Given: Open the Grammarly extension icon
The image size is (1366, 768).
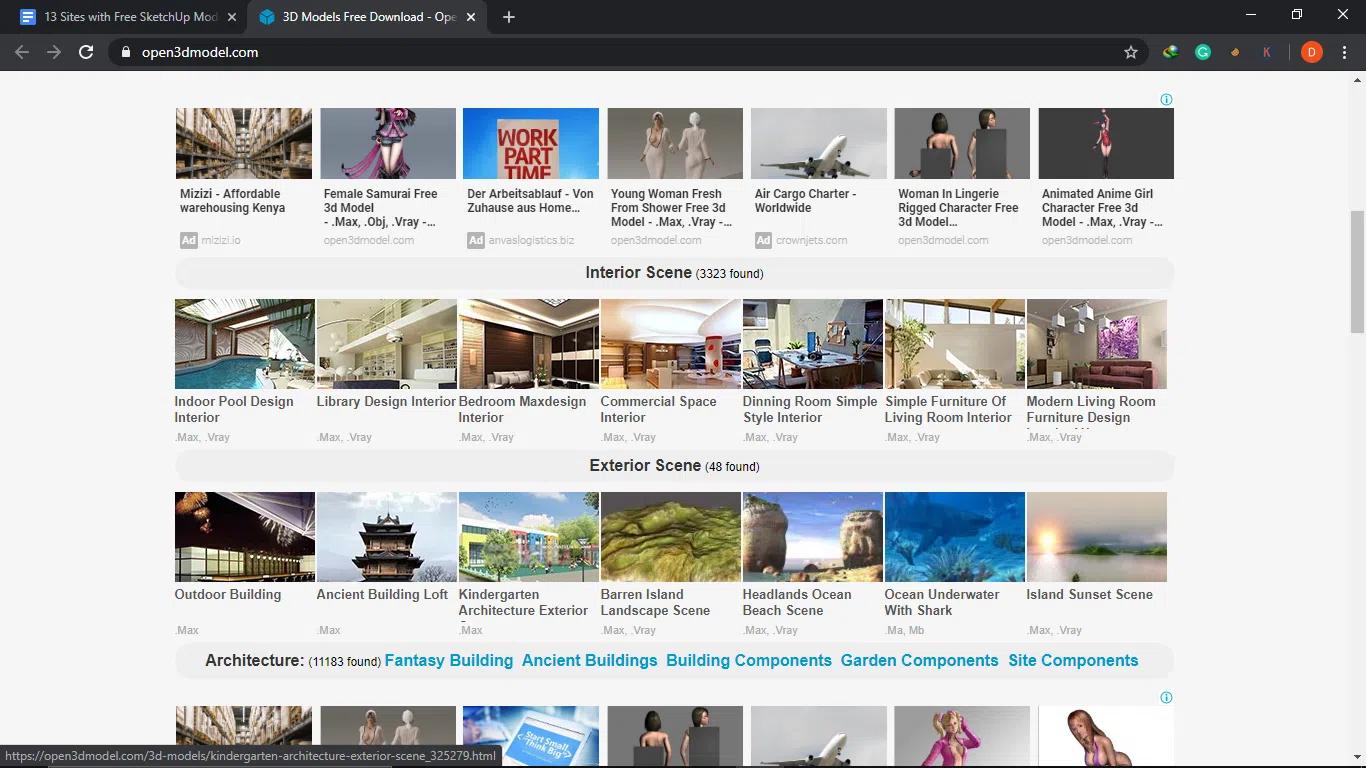Looking at the screenshot, I should pos(1203,51).
